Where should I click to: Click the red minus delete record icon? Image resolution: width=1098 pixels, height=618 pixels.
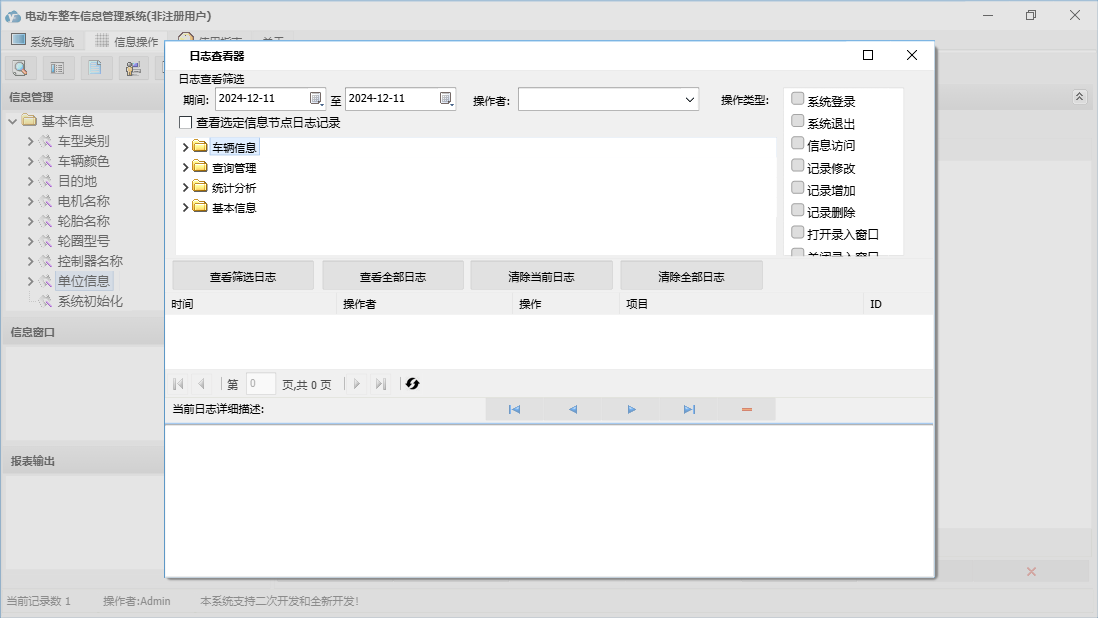point(747,409)
